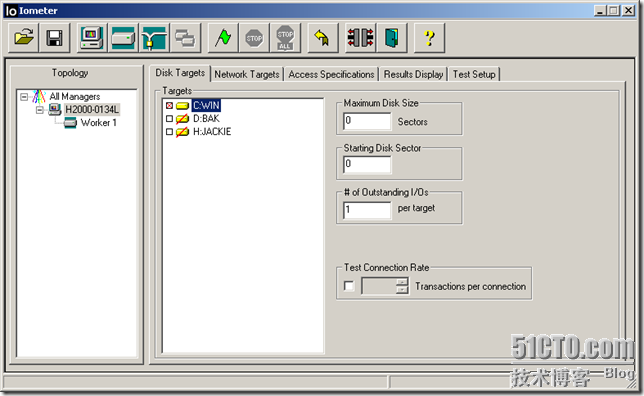Screen dimensions: 644x396
Task: Collapse the All Managers tree node
Action: click(x=24, y=97)
